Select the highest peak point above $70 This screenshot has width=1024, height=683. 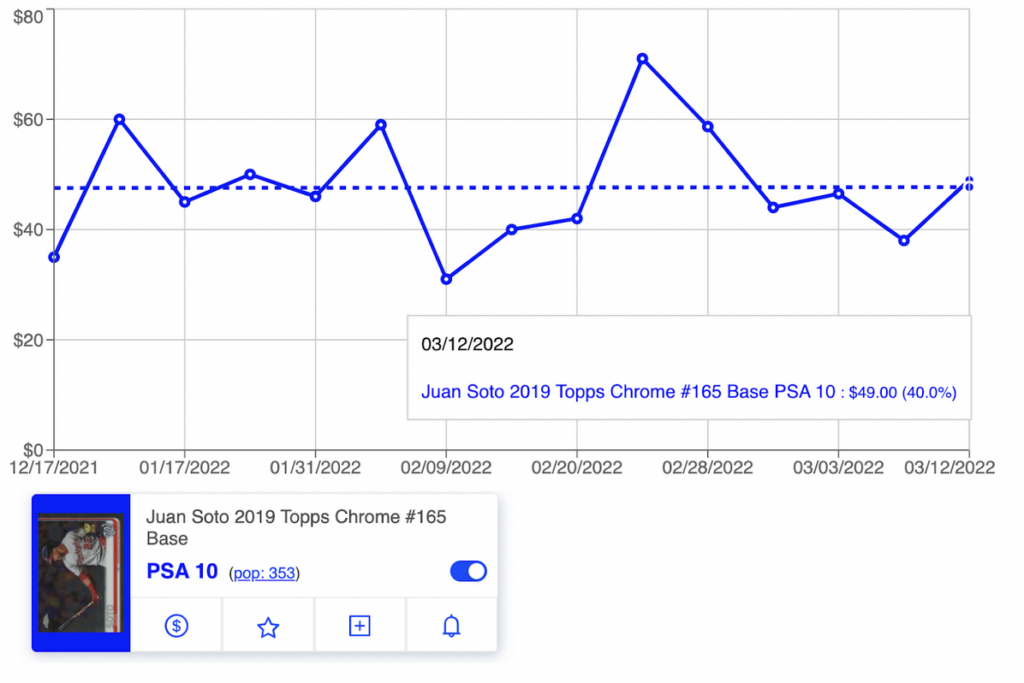(x=642, y=59)
